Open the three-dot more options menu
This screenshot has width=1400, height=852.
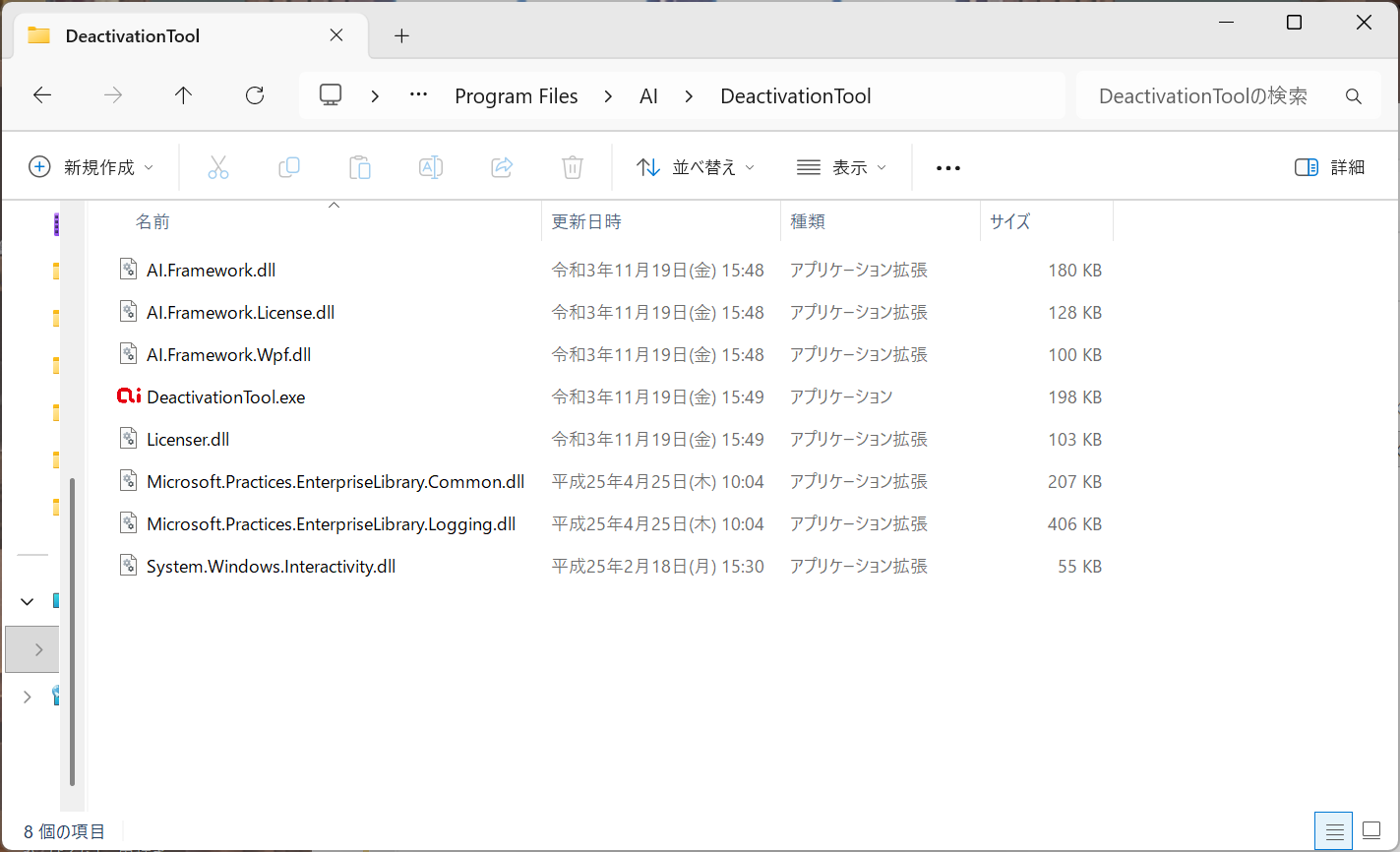[948, 168]
